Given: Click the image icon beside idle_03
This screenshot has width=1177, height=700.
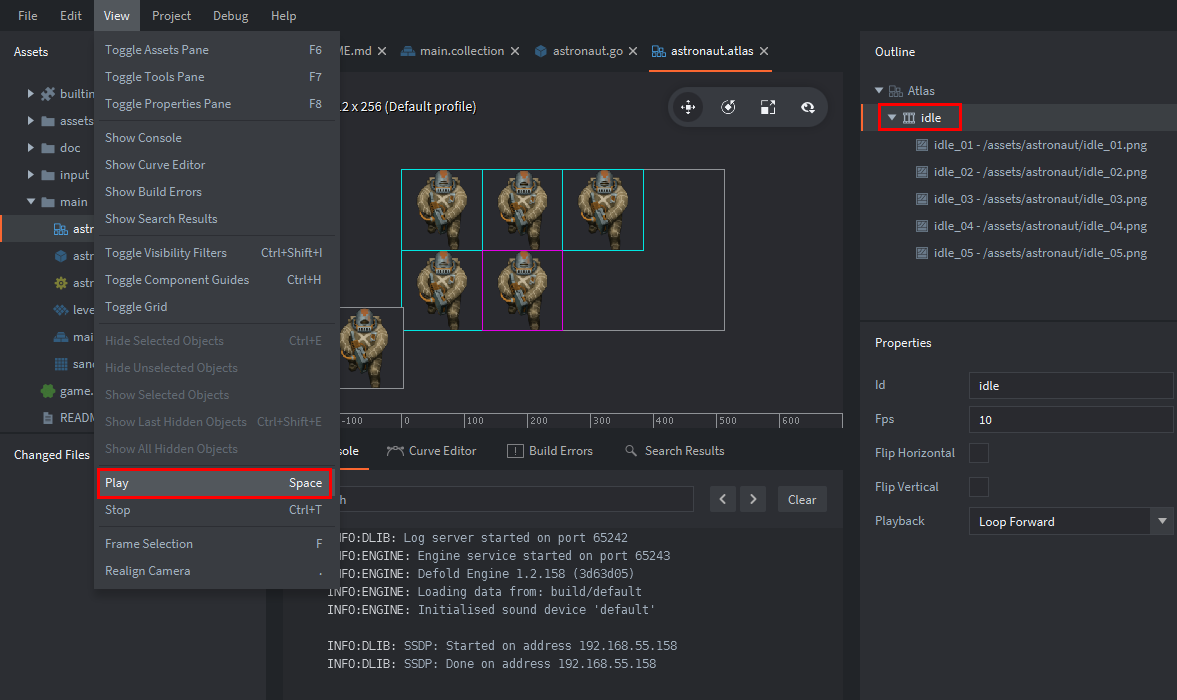Looking at the screenshot, I should (x=922, y=199).
